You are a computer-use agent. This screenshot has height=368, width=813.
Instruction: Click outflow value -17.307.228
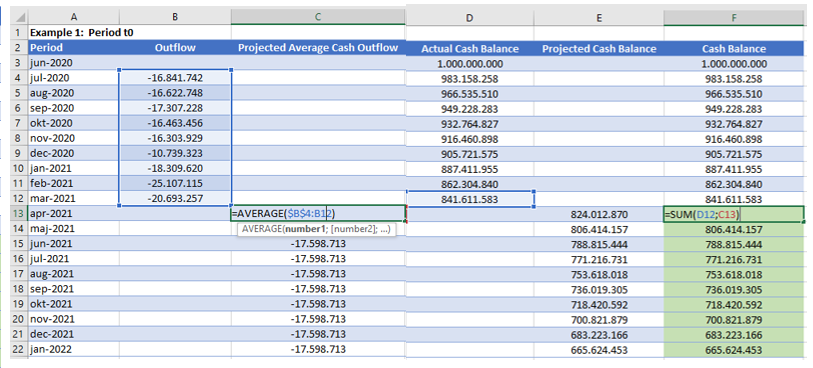click(175, 108)
